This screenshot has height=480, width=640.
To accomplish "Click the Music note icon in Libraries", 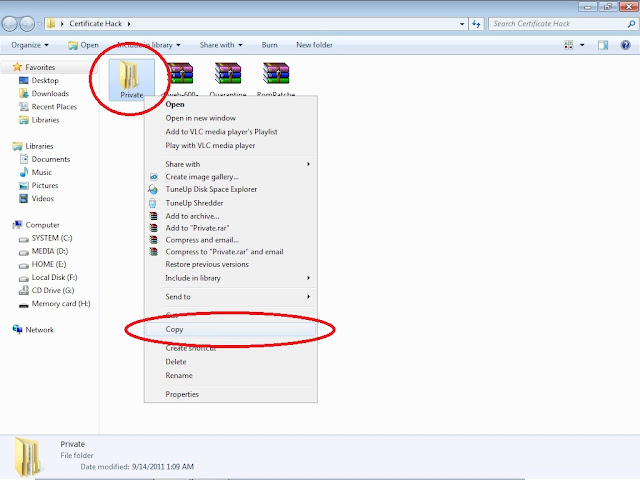I will point(24,172).
